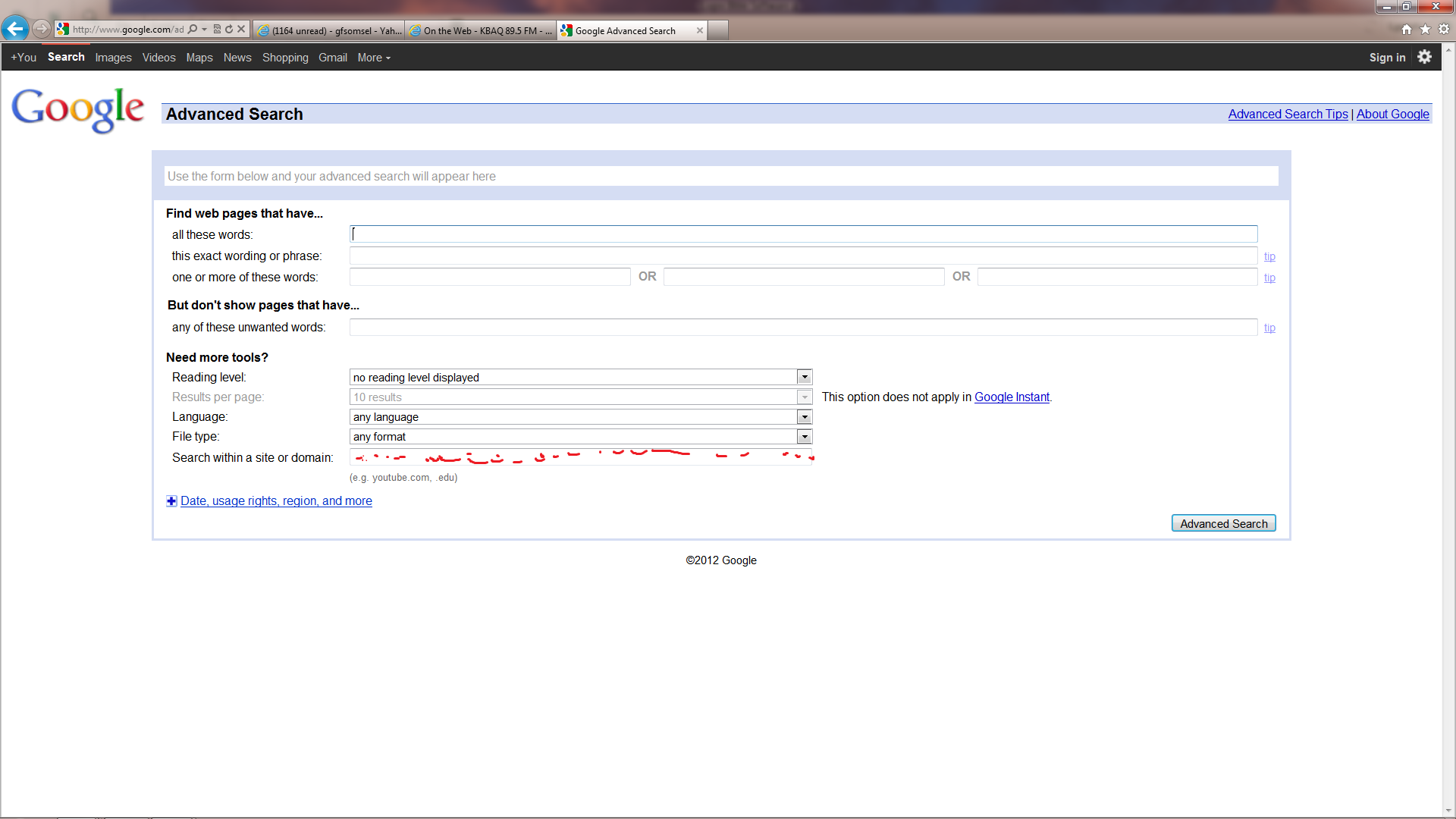Viewport: 1456px width, 819px height.
Task: Switch to the Yahoo mail tab
Action: coord(329,30)
